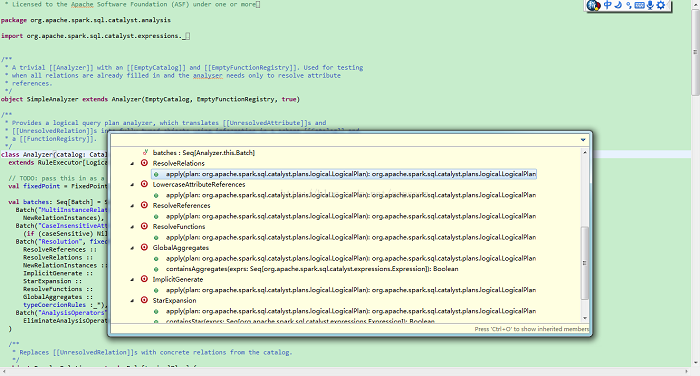Image resolution: width=700 pixels, height=376 pixels.
Task: Click green method icon of ResolveFunctions apply
Action: point(156,237)
